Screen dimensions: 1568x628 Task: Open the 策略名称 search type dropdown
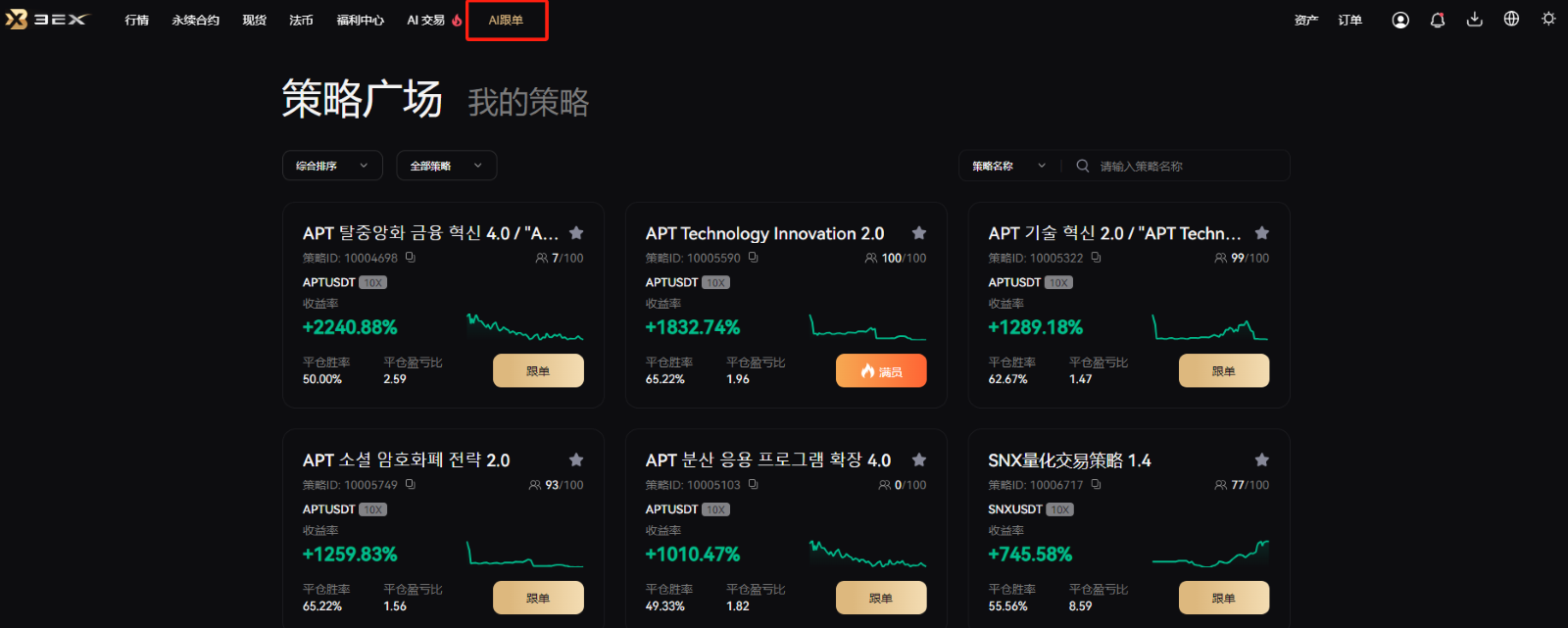[1009, 166]
